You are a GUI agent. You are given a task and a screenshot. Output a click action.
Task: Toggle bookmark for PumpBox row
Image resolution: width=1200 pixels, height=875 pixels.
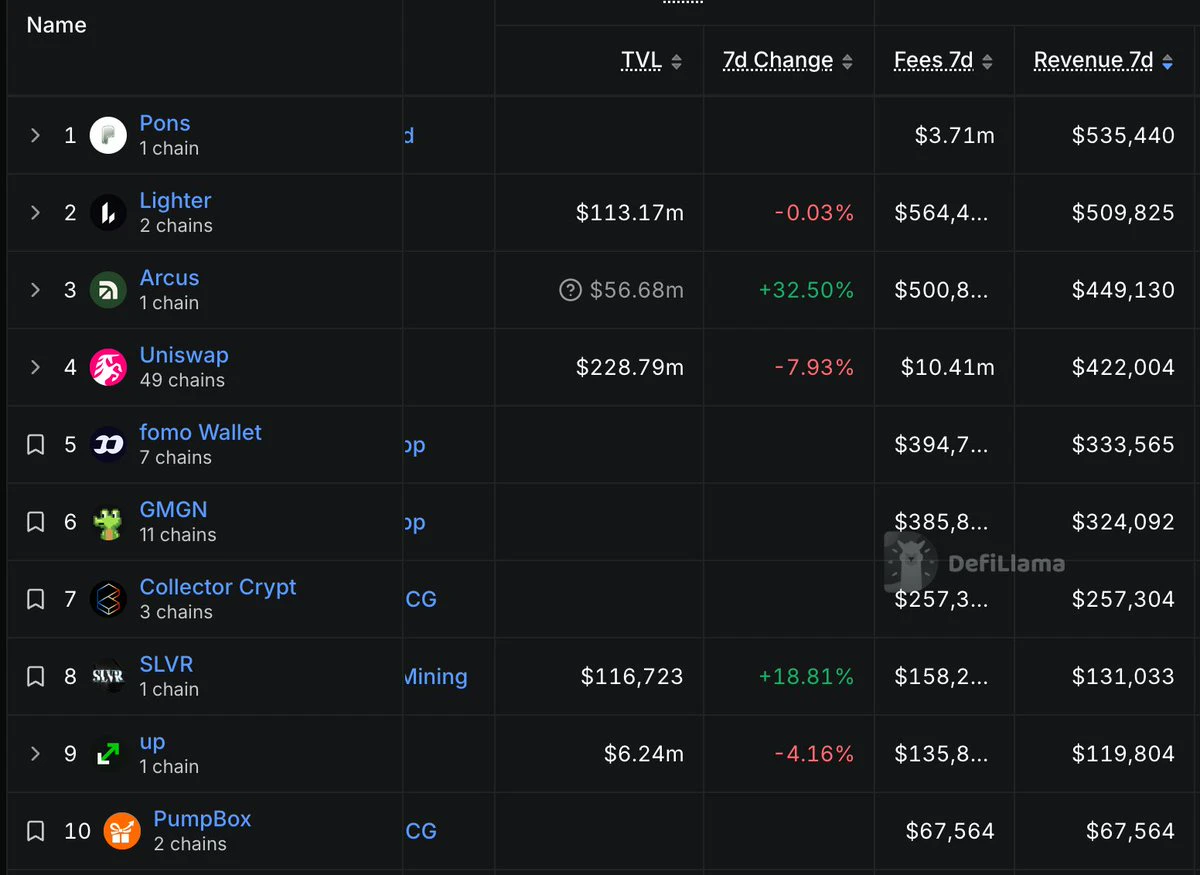coord(35,831)
